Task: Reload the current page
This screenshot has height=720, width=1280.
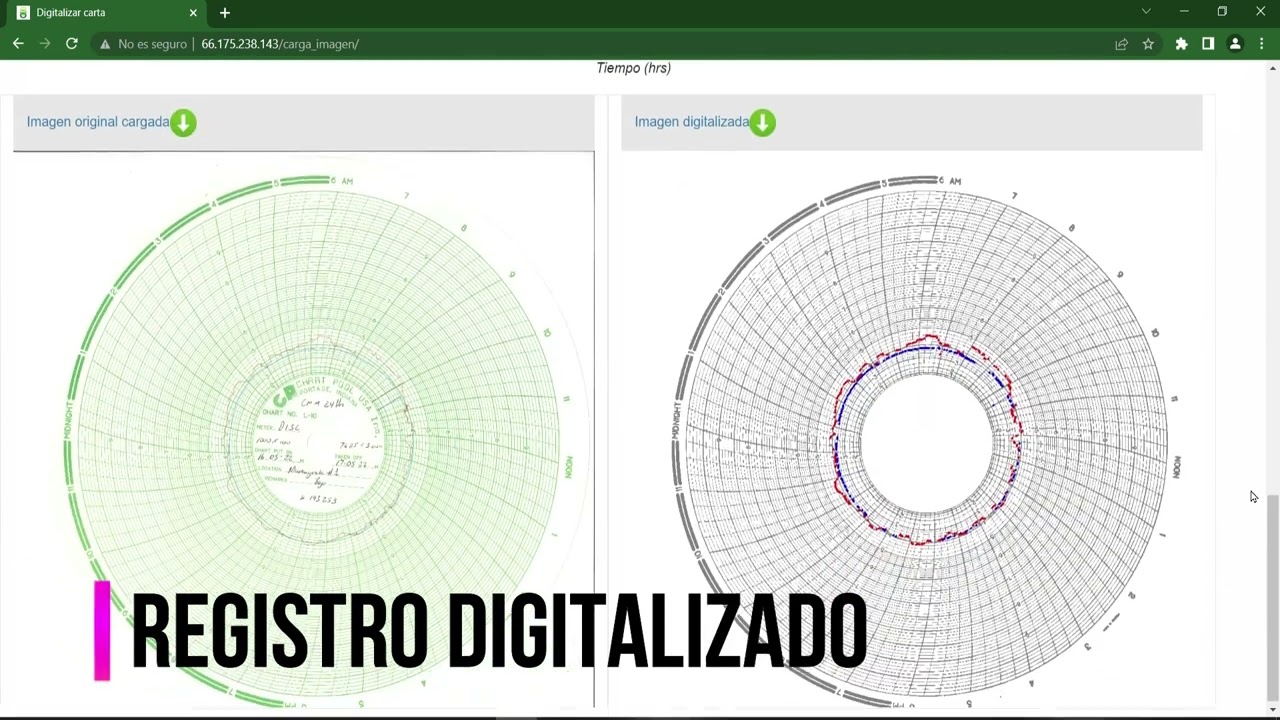Action: [72, 44]
